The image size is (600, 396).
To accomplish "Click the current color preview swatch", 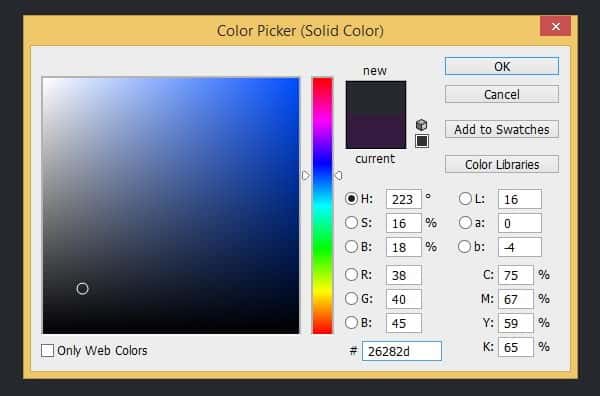I will click(x=376, y=132).
